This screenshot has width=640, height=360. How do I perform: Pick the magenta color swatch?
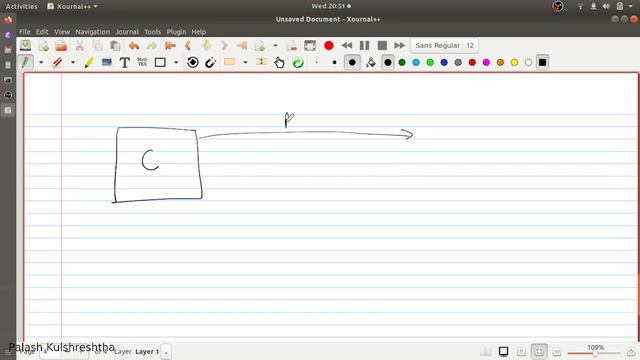[x=487, y=62]
